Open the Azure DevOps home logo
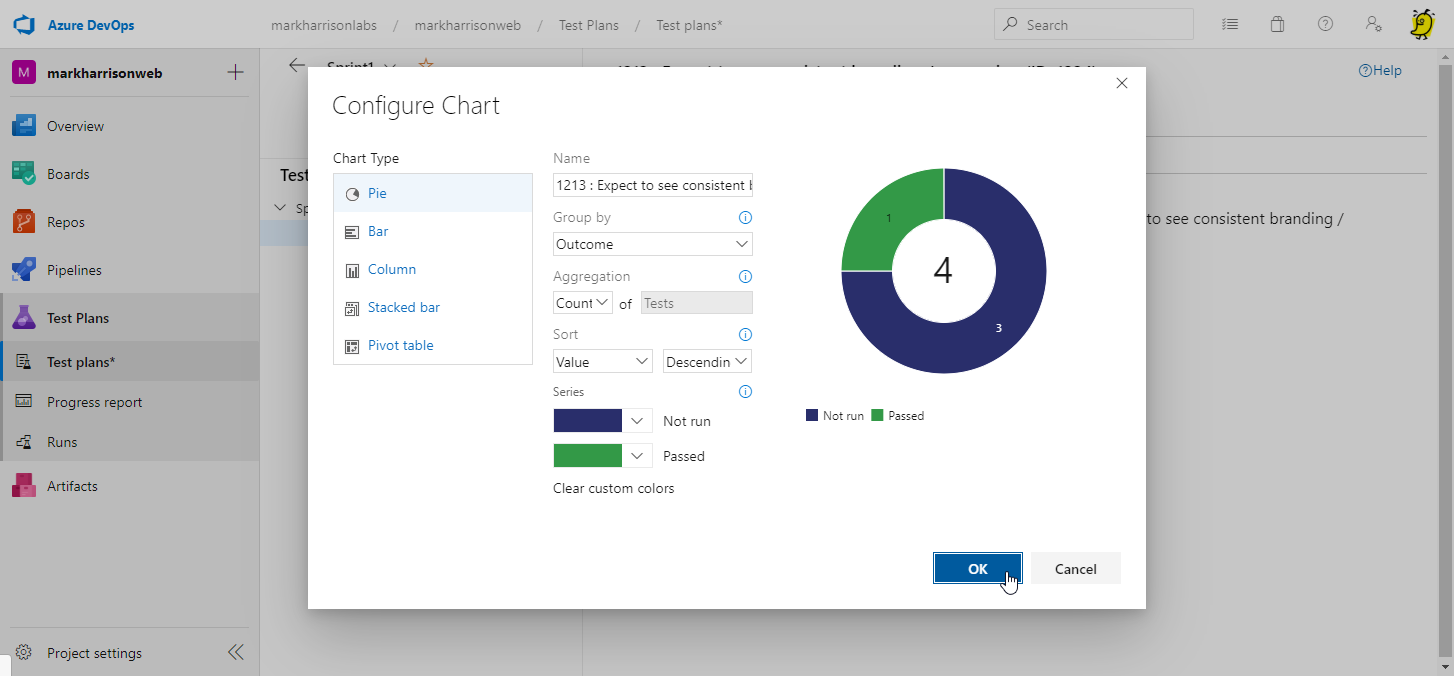Viewport: 1454px width, 676px height. 24,25
